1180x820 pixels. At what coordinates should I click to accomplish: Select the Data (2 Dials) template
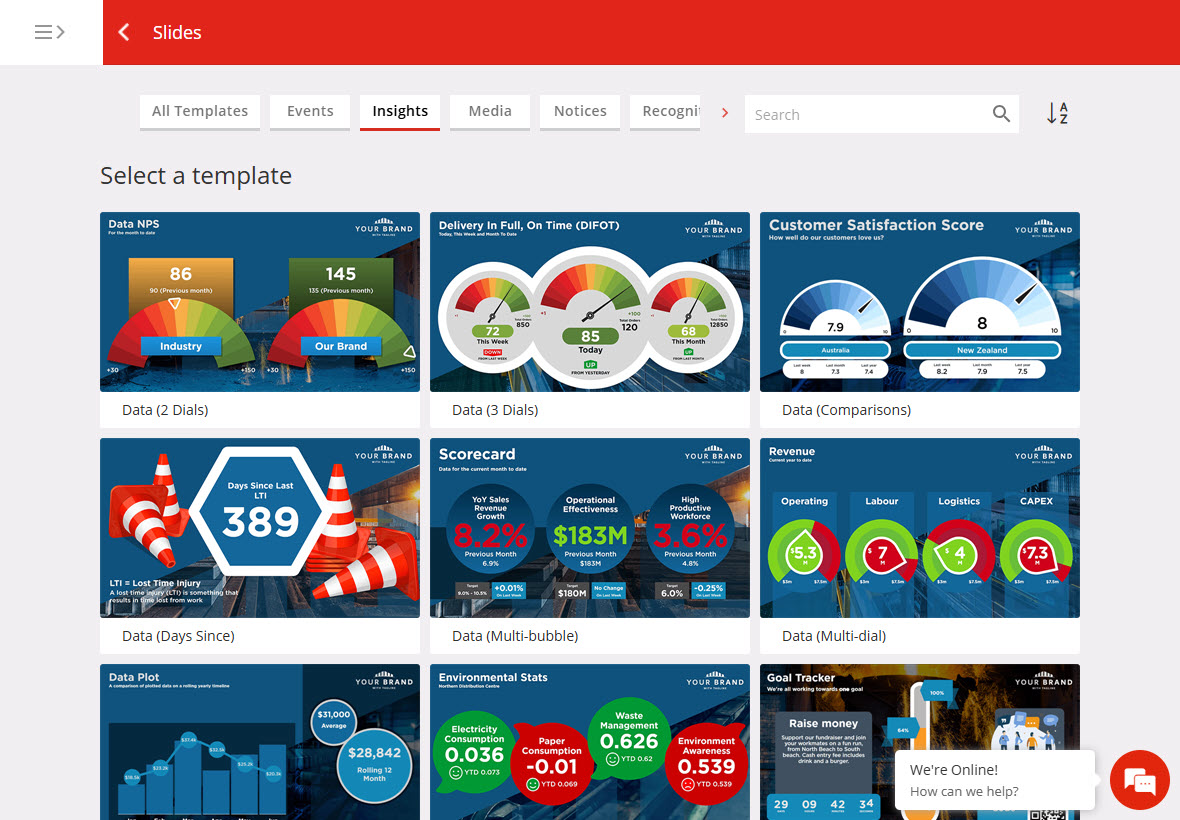pyautogui.click(x=260, y=302)
